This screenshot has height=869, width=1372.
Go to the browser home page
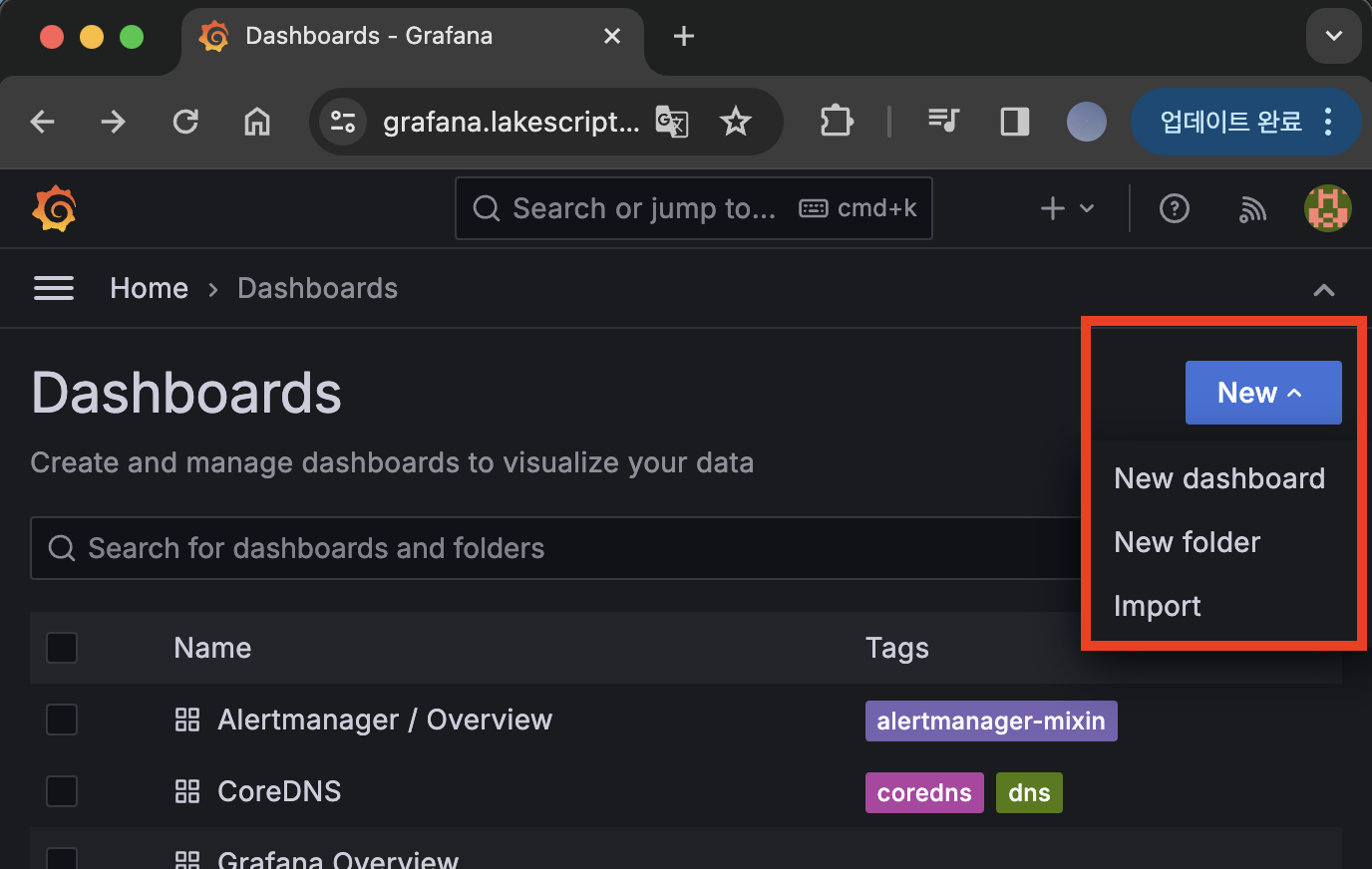pyautogui.click(x=257, y=122)
